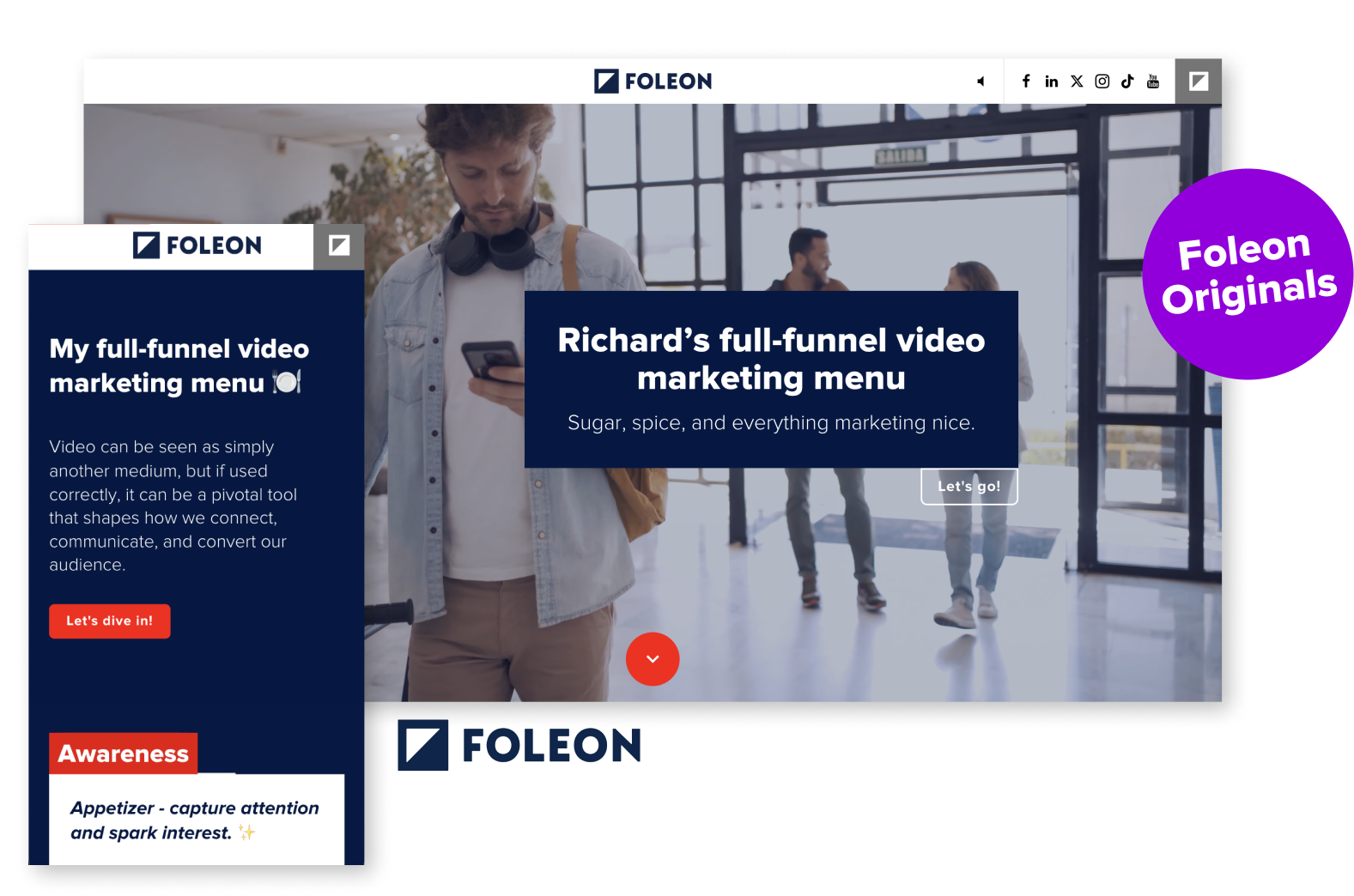
Task: Click the Foleon logo in mobile header
Action: [x=197, y=245]
